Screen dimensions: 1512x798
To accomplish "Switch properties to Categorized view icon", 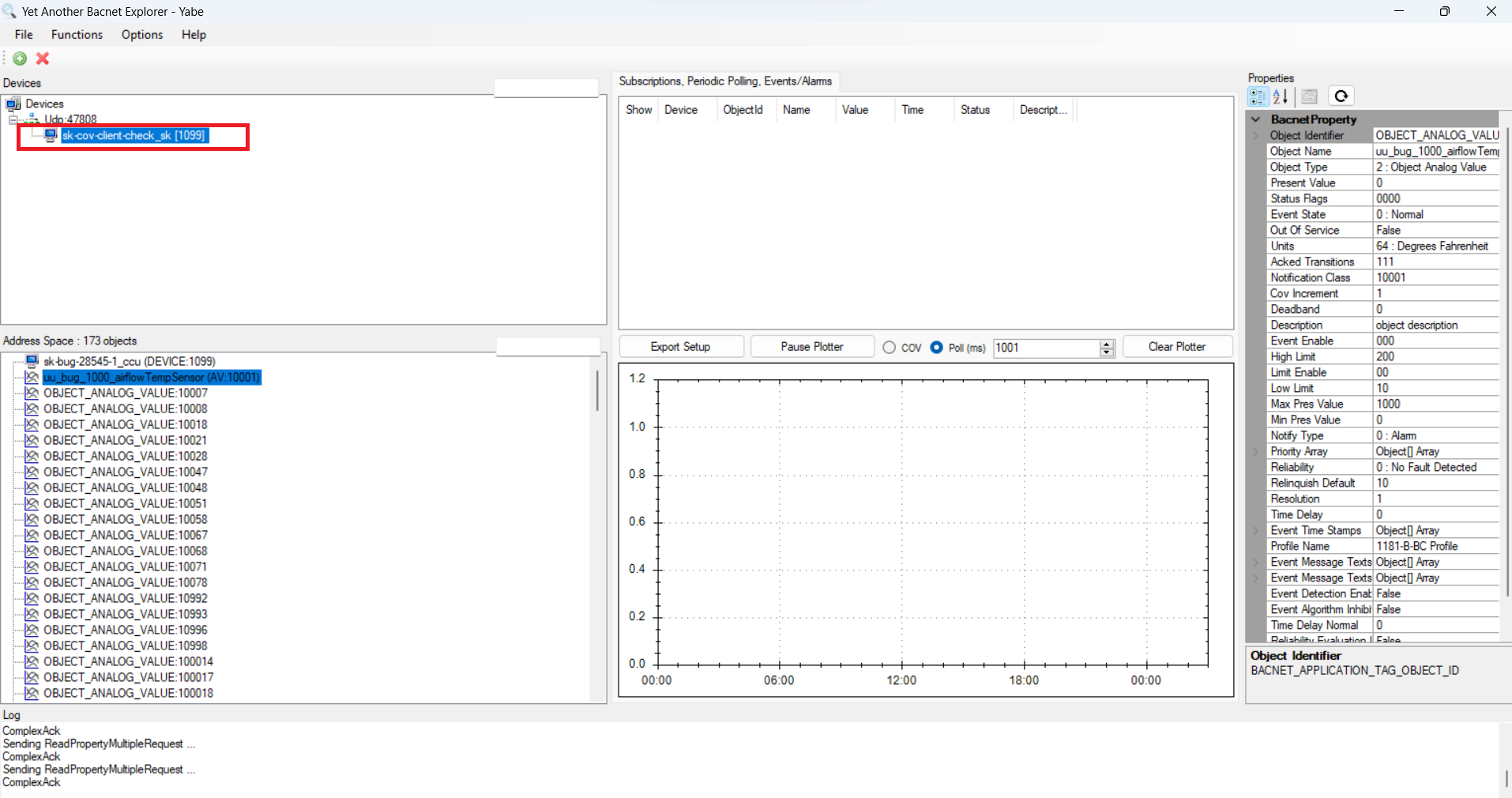I will 1258,96.
